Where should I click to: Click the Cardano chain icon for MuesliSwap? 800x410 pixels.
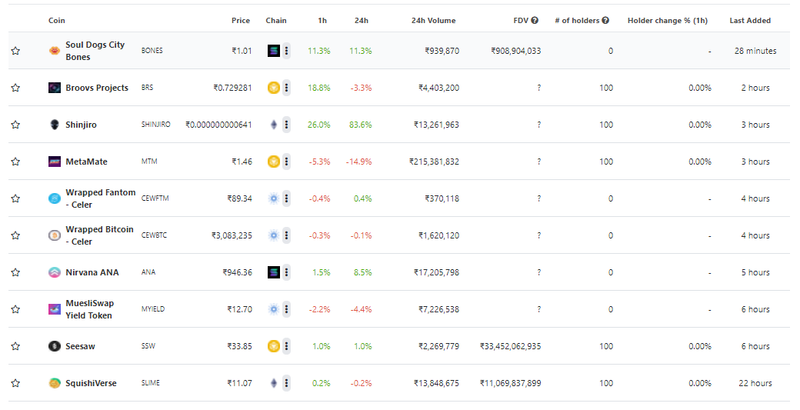(x=273, y=309)
